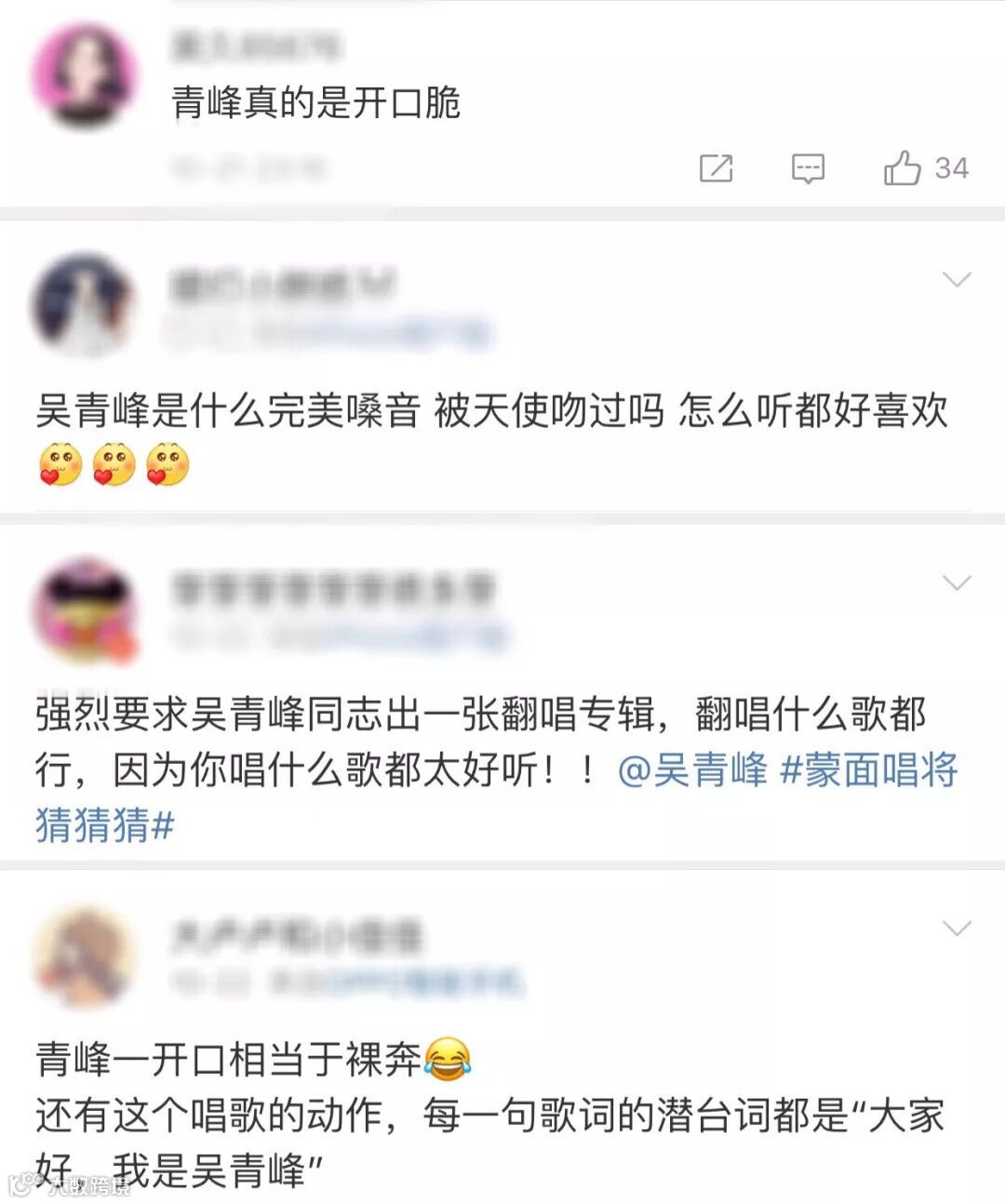Open avatar of 完美嗓音 comment author

coord(85,304)
